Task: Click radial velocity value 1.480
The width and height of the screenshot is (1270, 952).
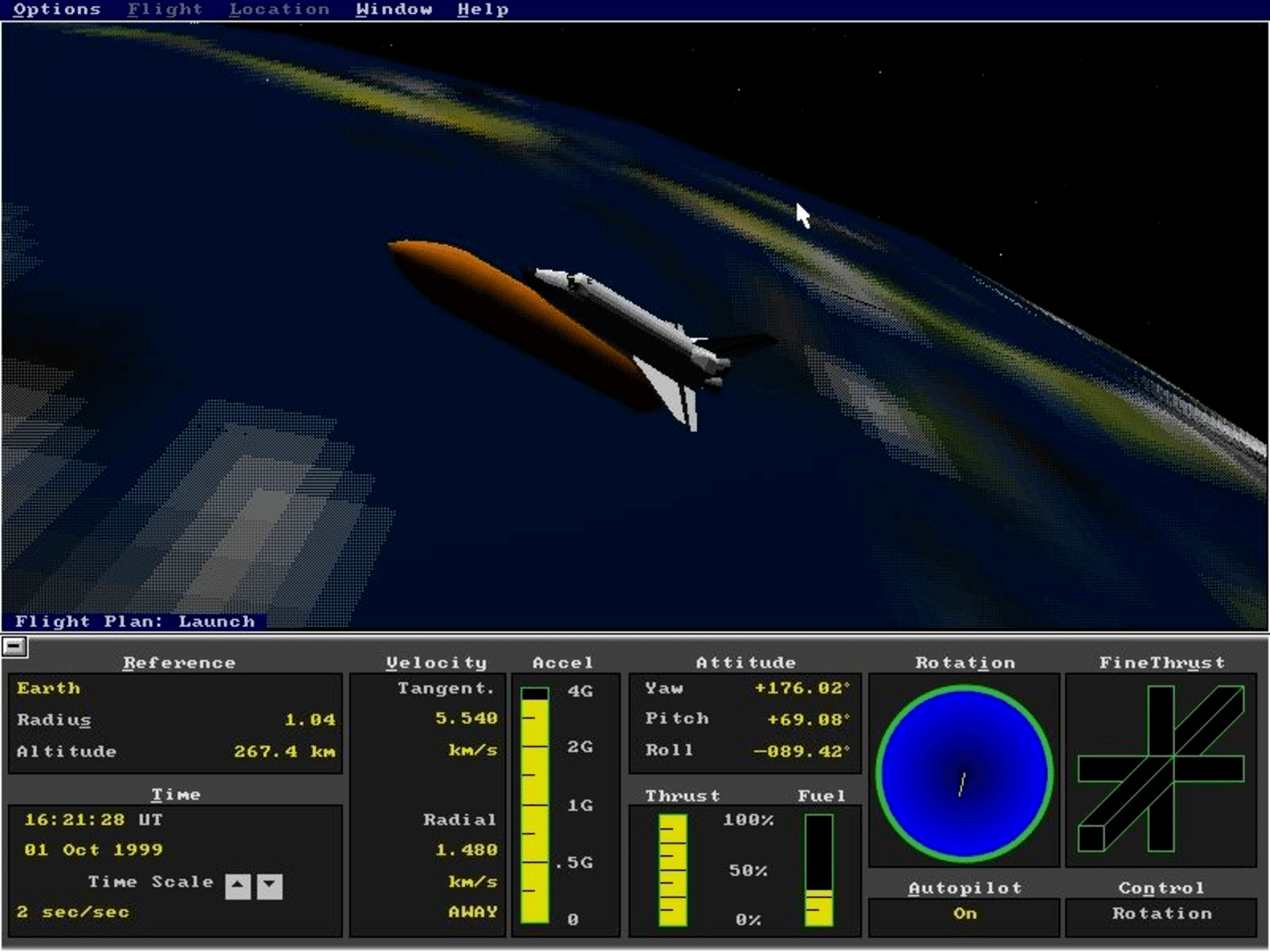Action: (467, 851)
